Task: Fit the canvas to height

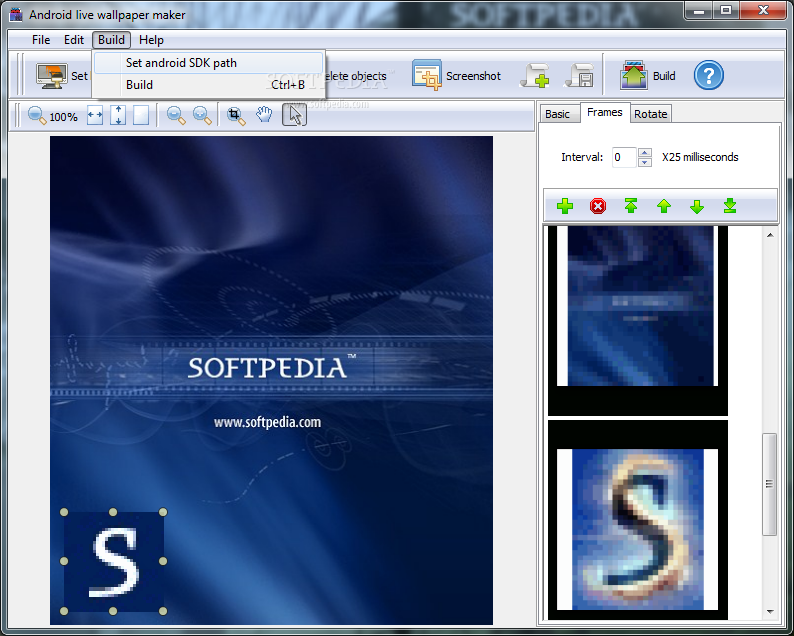Action: pos(118,115)
